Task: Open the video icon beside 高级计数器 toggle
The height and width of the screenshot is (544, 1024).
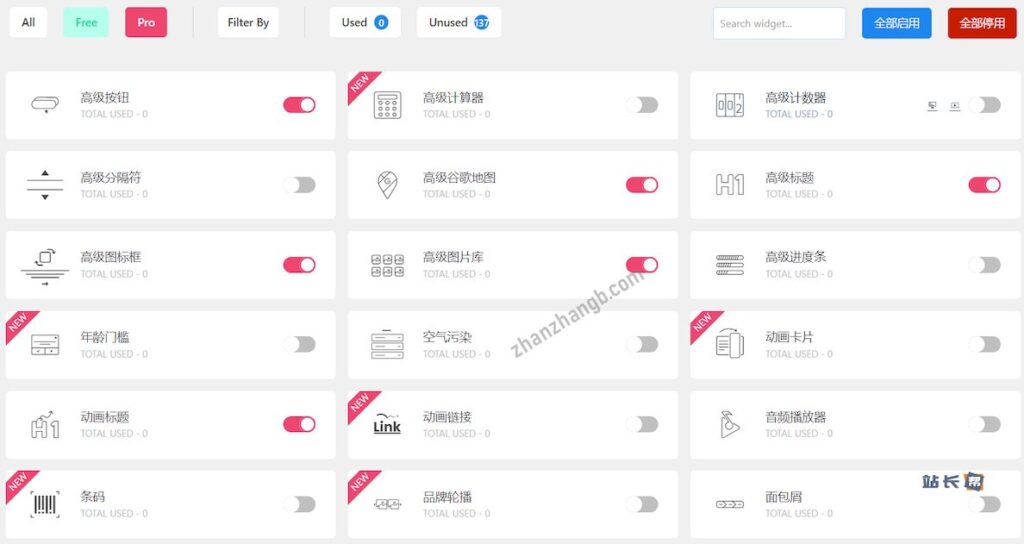Action: point(955,106)
